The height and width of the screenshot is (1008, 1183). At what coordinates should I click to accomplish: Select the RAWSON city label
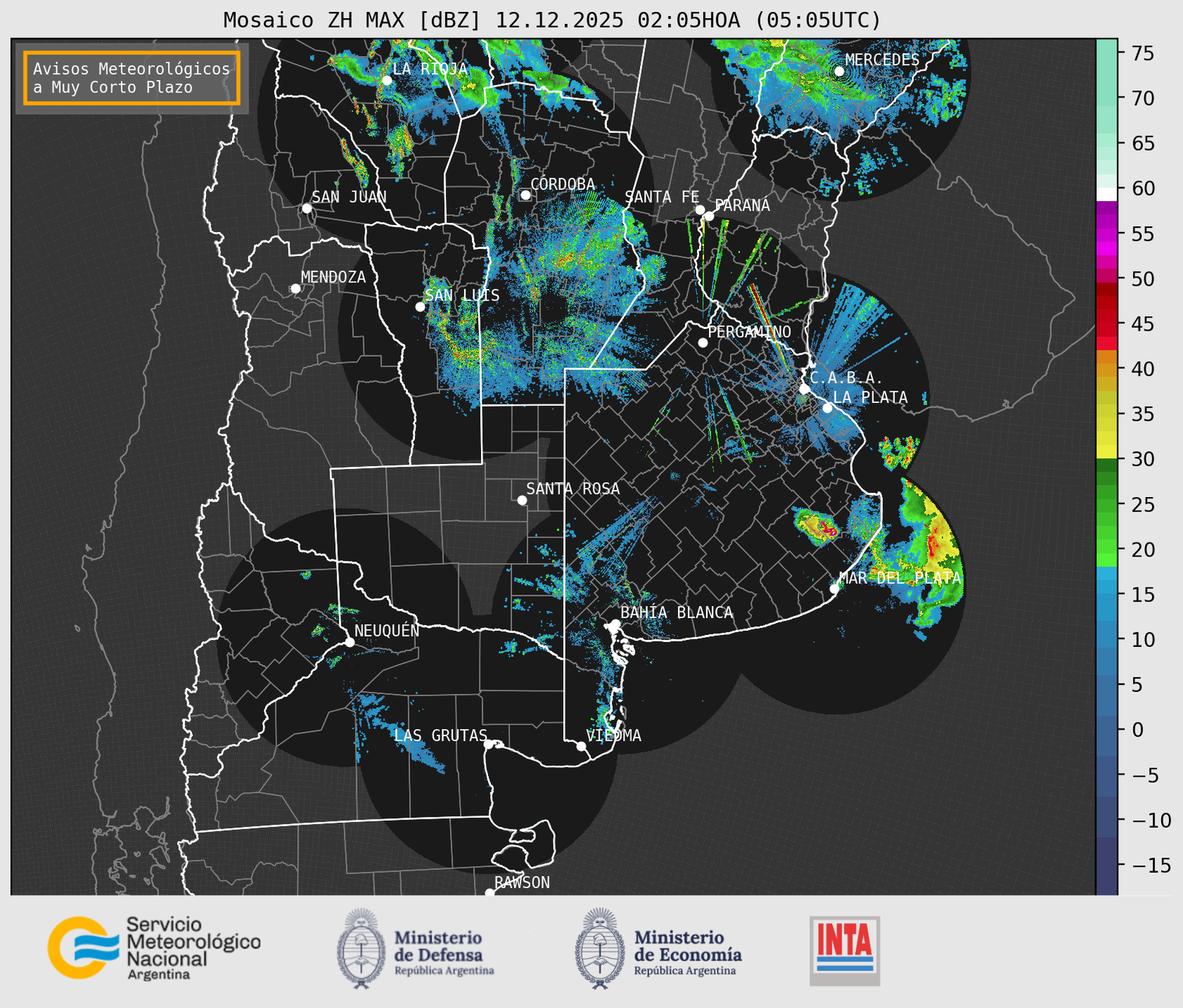(x=522, y=883)
